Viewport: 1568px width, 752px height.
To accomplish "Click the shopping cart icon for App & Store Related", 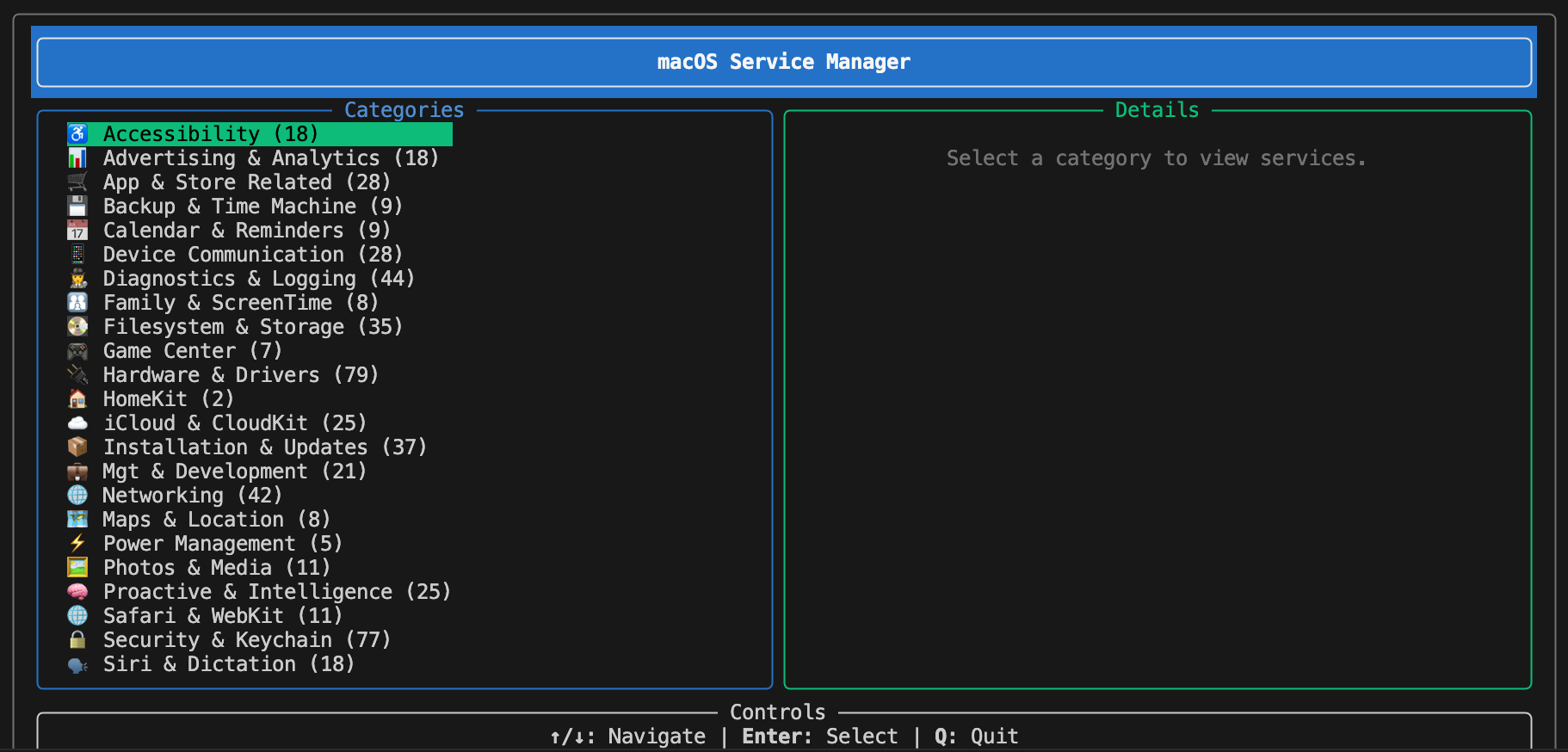I will coord(77,182).
